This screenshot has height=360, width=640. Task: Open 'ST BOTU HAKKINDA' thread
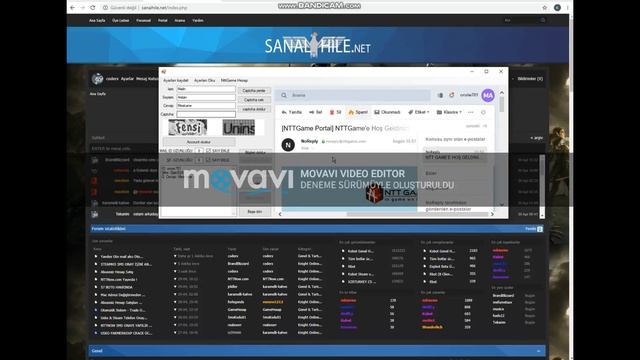[x=117, y=287]
